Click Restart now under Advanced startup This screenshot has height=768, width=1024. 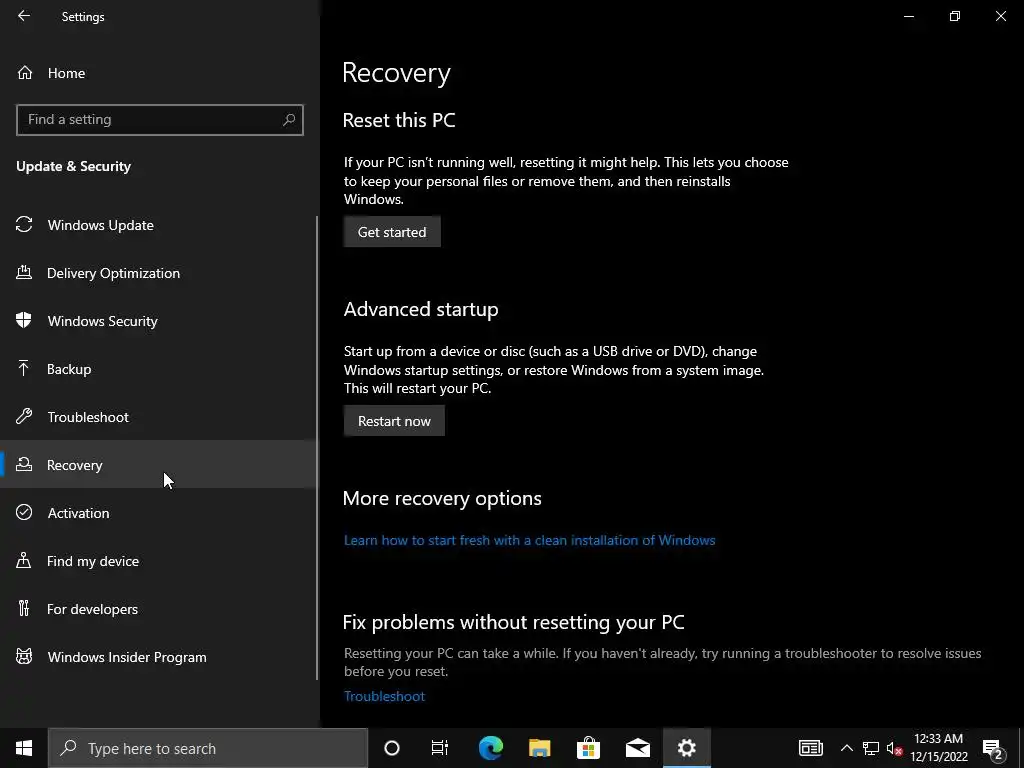[394, 421]
